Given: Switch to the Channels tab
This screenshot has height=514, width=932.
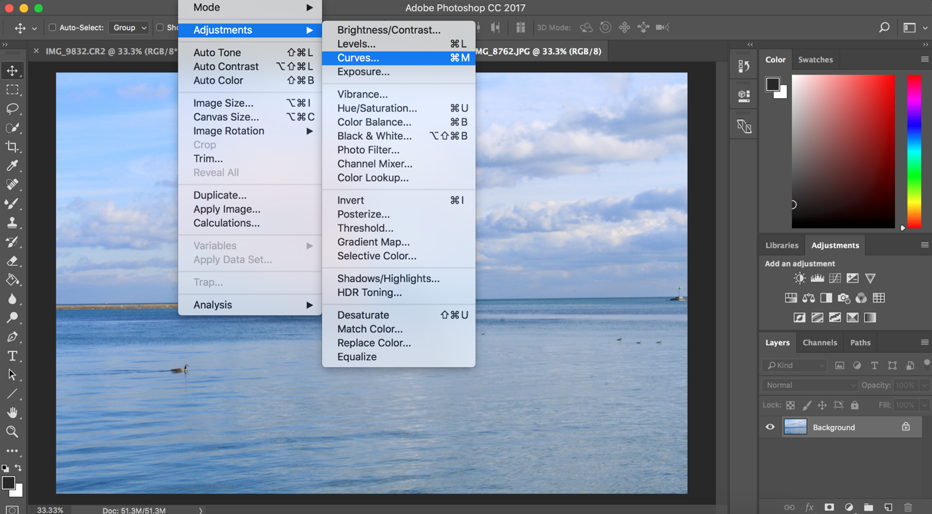Looking at the screenshot, I should [820, 342].
